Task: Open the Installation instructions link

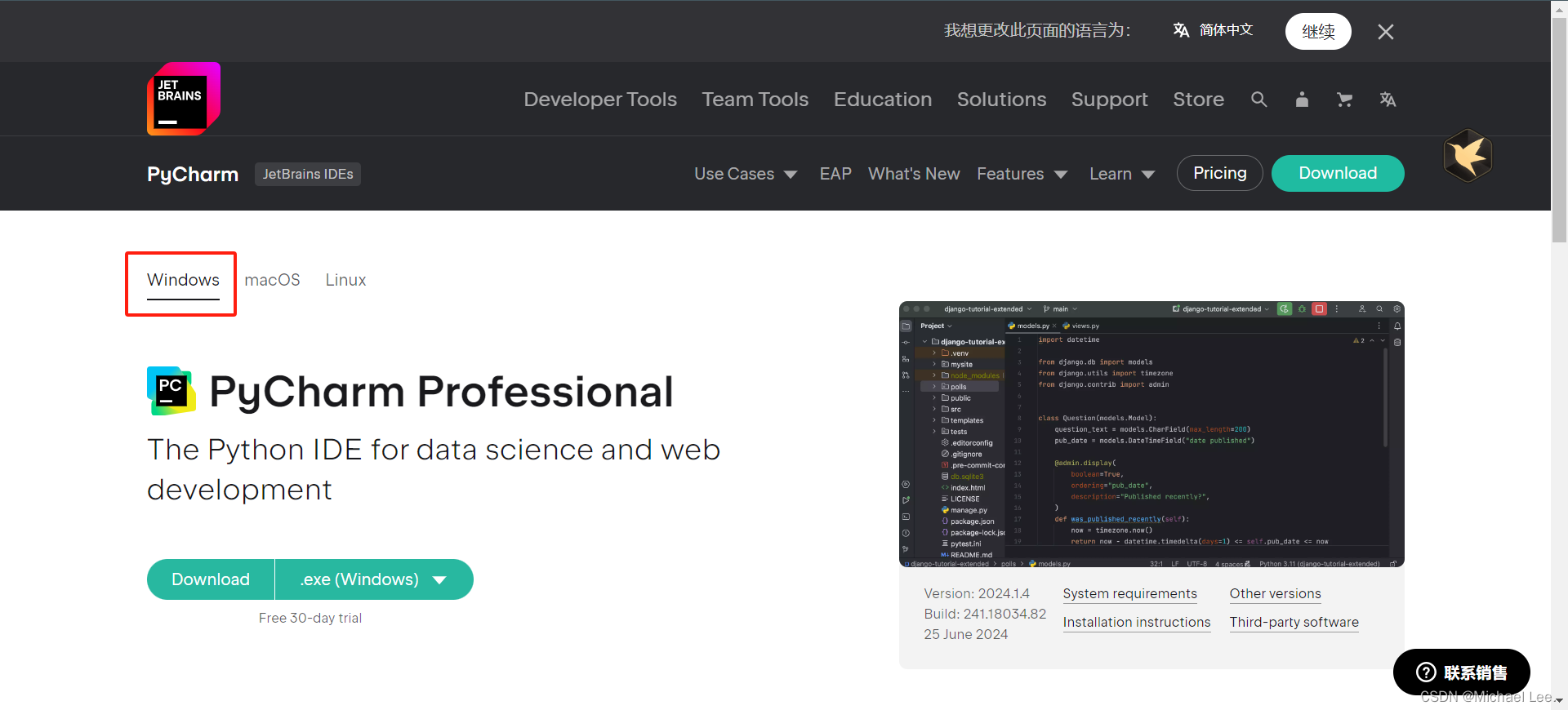Action: (x=1137, y=623)
